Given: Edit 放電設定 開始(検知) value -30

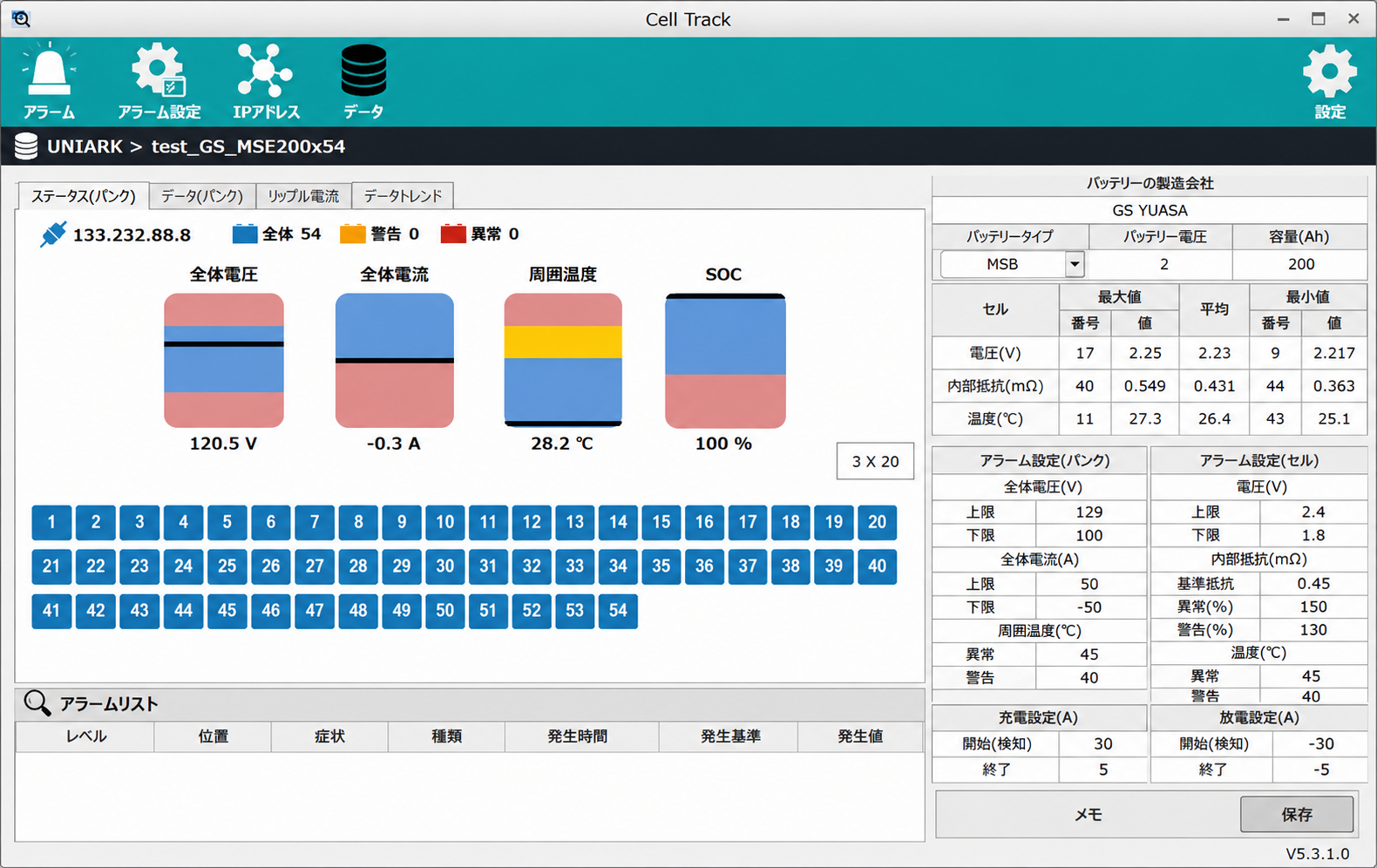Looking at the screenshot, I should (x=1320, y=743).
